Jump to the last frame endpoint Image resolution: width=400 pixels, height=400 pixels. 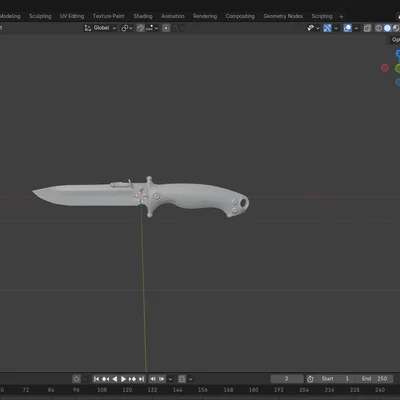click(142, 379)
